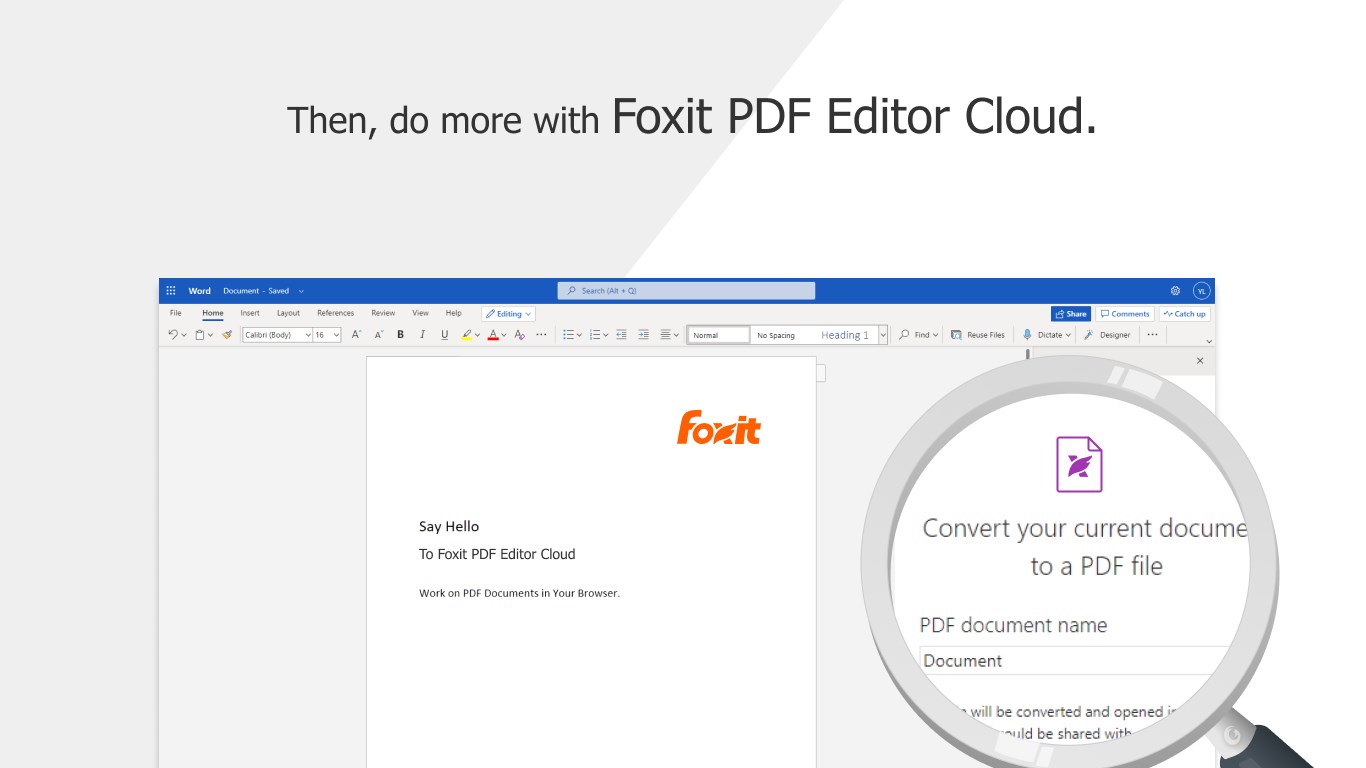This screenshot has width=1366, height=768.
Task: Apply the No Spacing style
Action: click(x=776, y=335)
